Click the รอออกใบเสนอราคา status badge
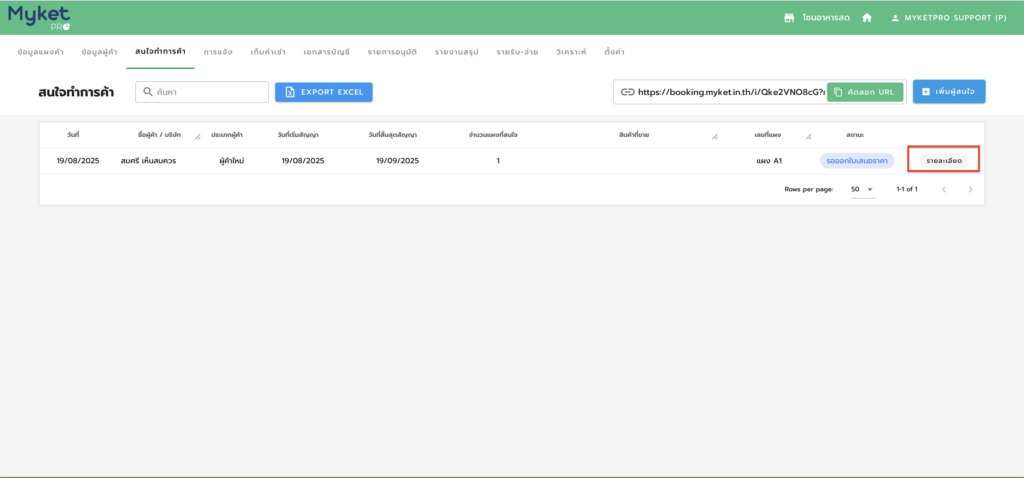Screen dimensions: 1024x478 coord(857,161)
